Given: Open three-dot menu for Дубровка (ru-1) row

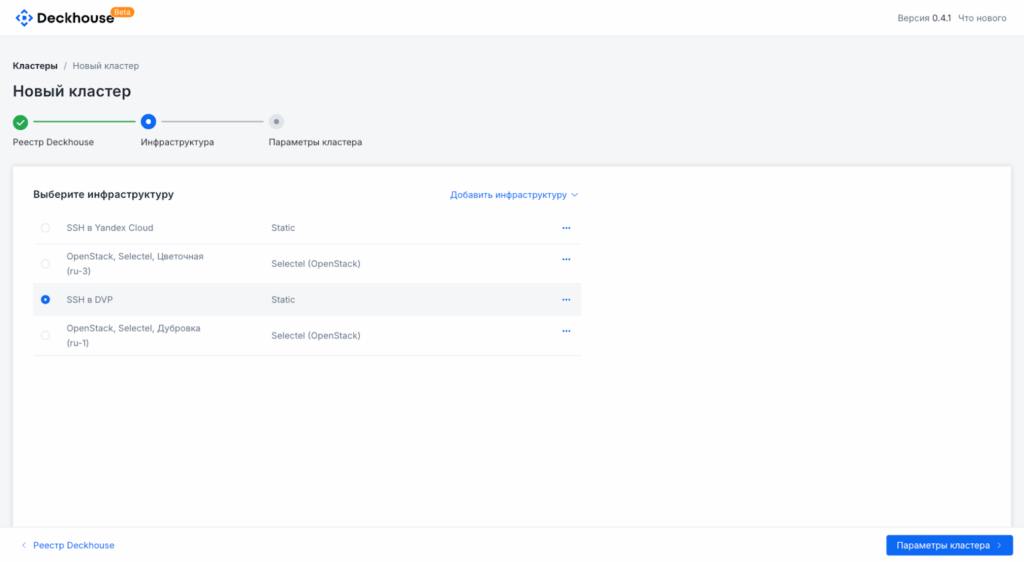Looking at the screenshot, I should 566,331.
